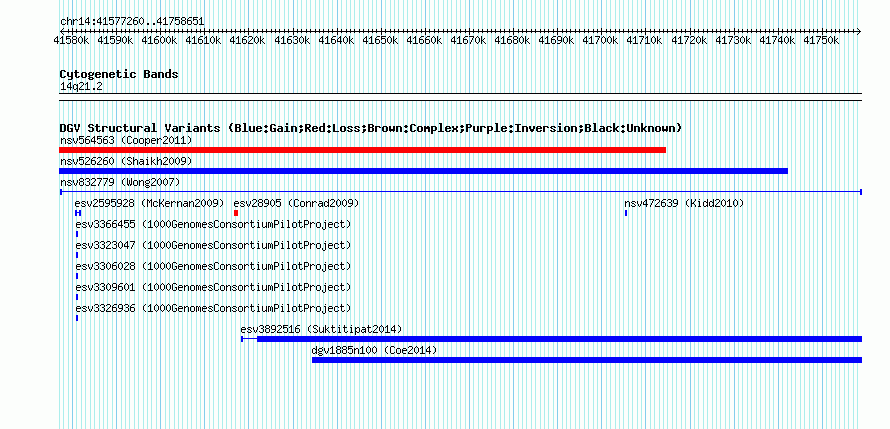
Task: Click the DGV Structural Variants track title
Action: [x=371, y=128]
